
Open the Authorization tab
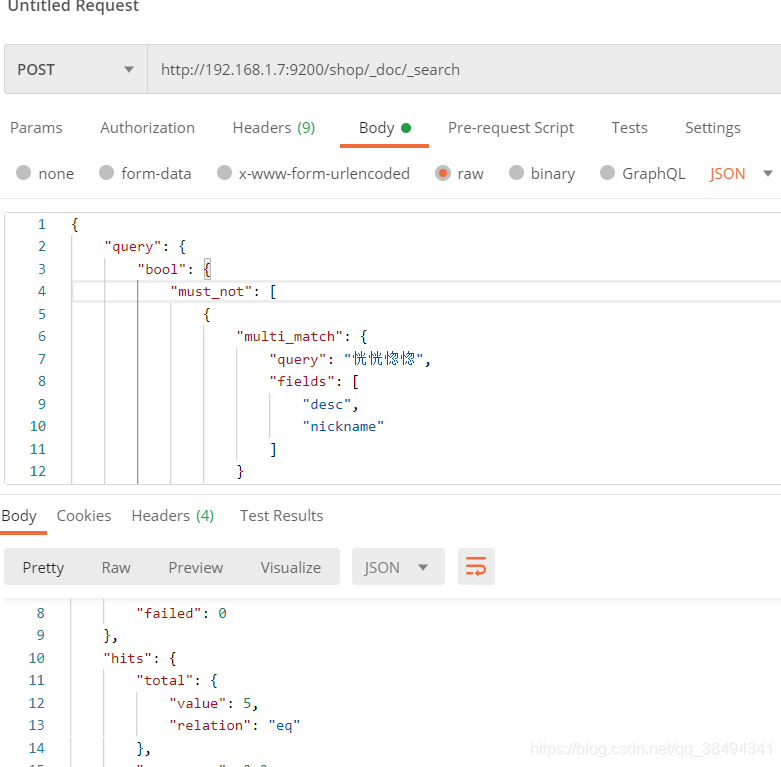(x=147, y=128)
